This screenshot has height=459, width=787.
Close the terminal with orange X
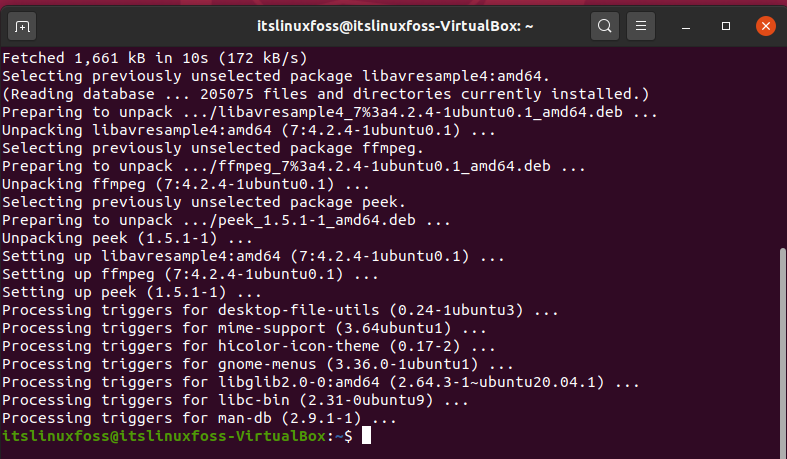click(766, 26)
